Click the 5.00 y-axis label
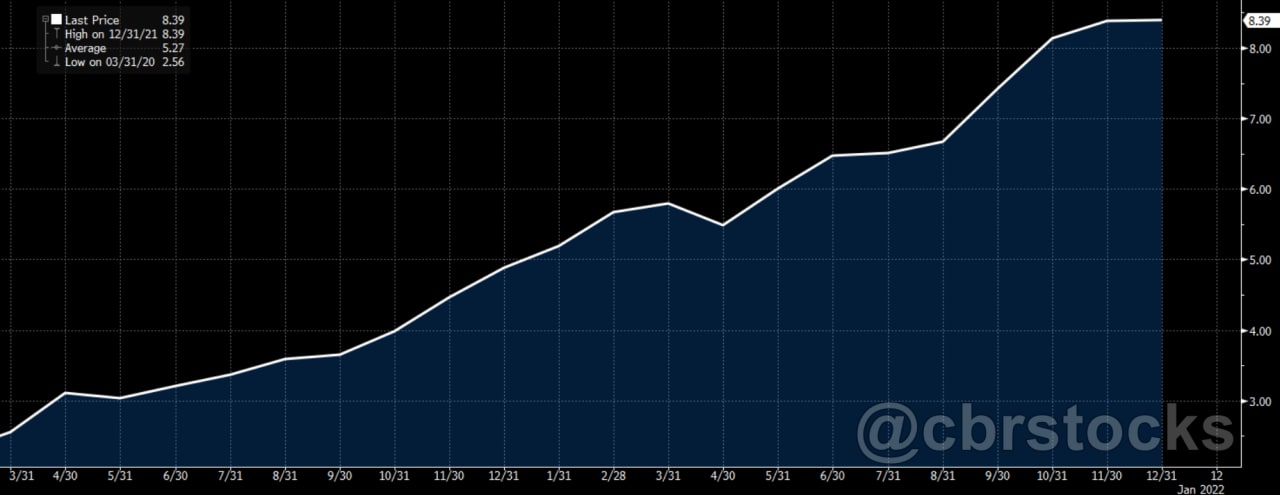1280x495 pixels. (1258, 260)
